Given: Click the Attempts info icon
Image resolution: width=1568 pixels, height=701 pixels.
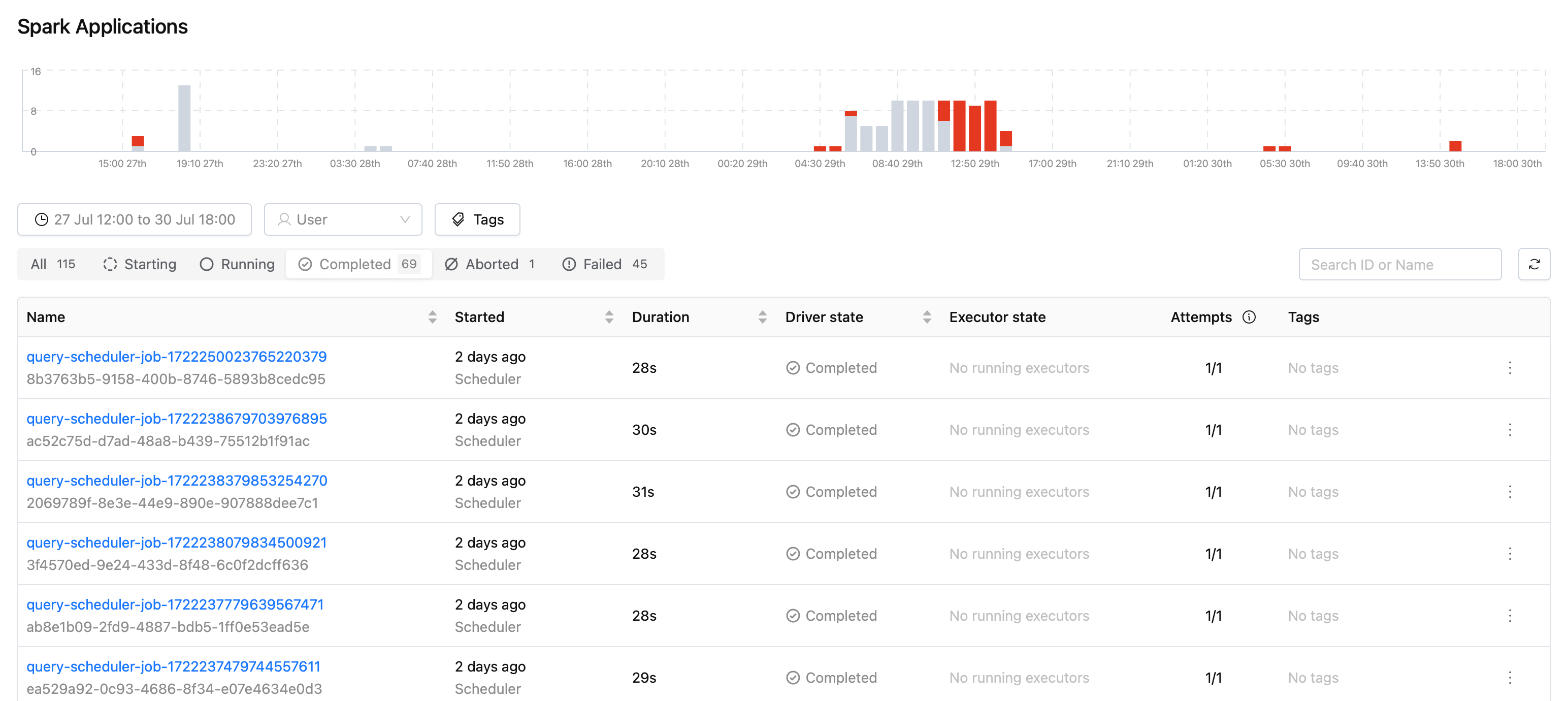Looking at the screenshot, I should (x=1249, y=317).
